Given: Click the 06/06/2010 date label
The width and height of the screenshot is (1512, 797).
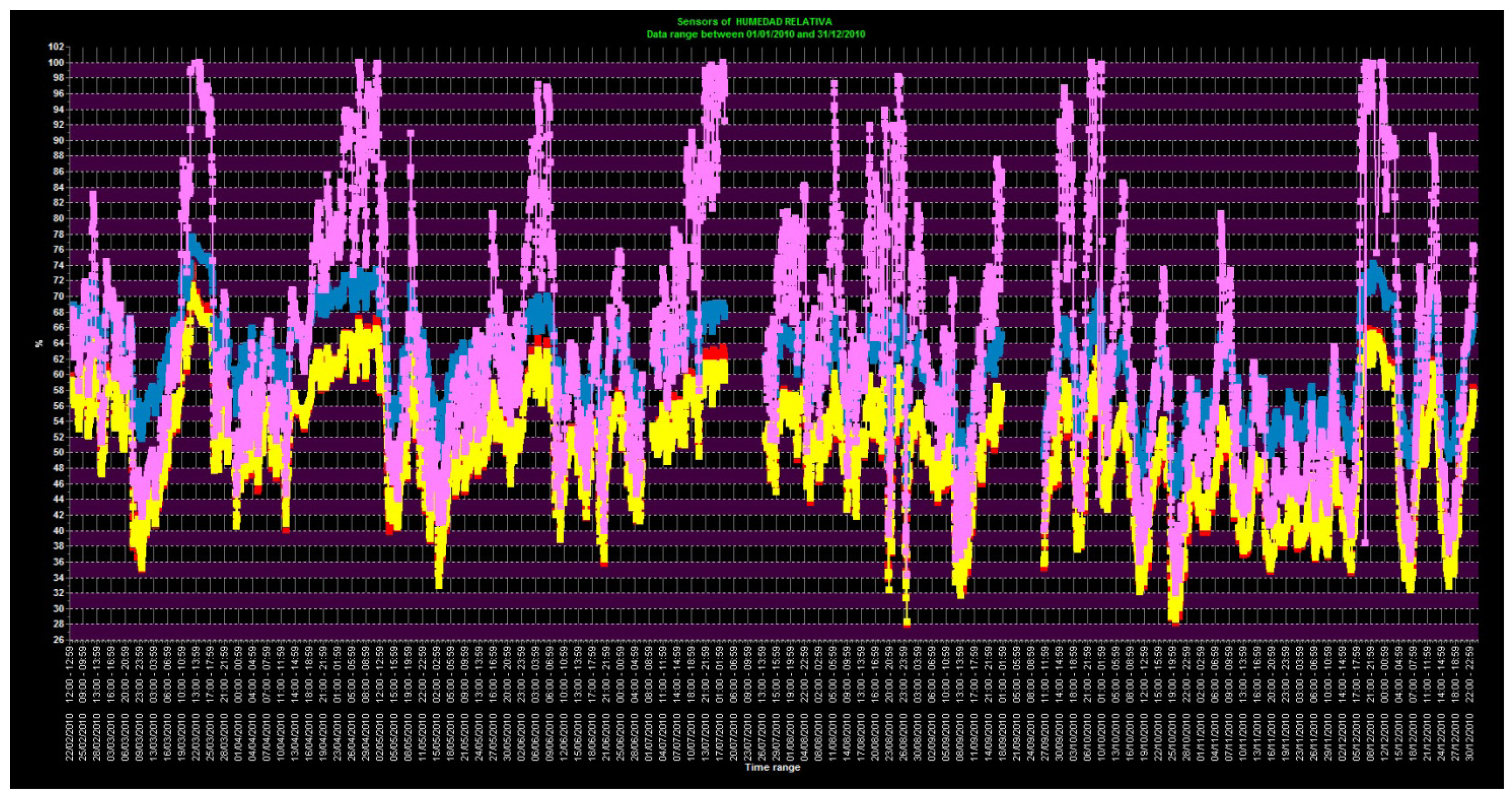Looking at the screenshot, I should pyautogui.click(x=536, y=737).
